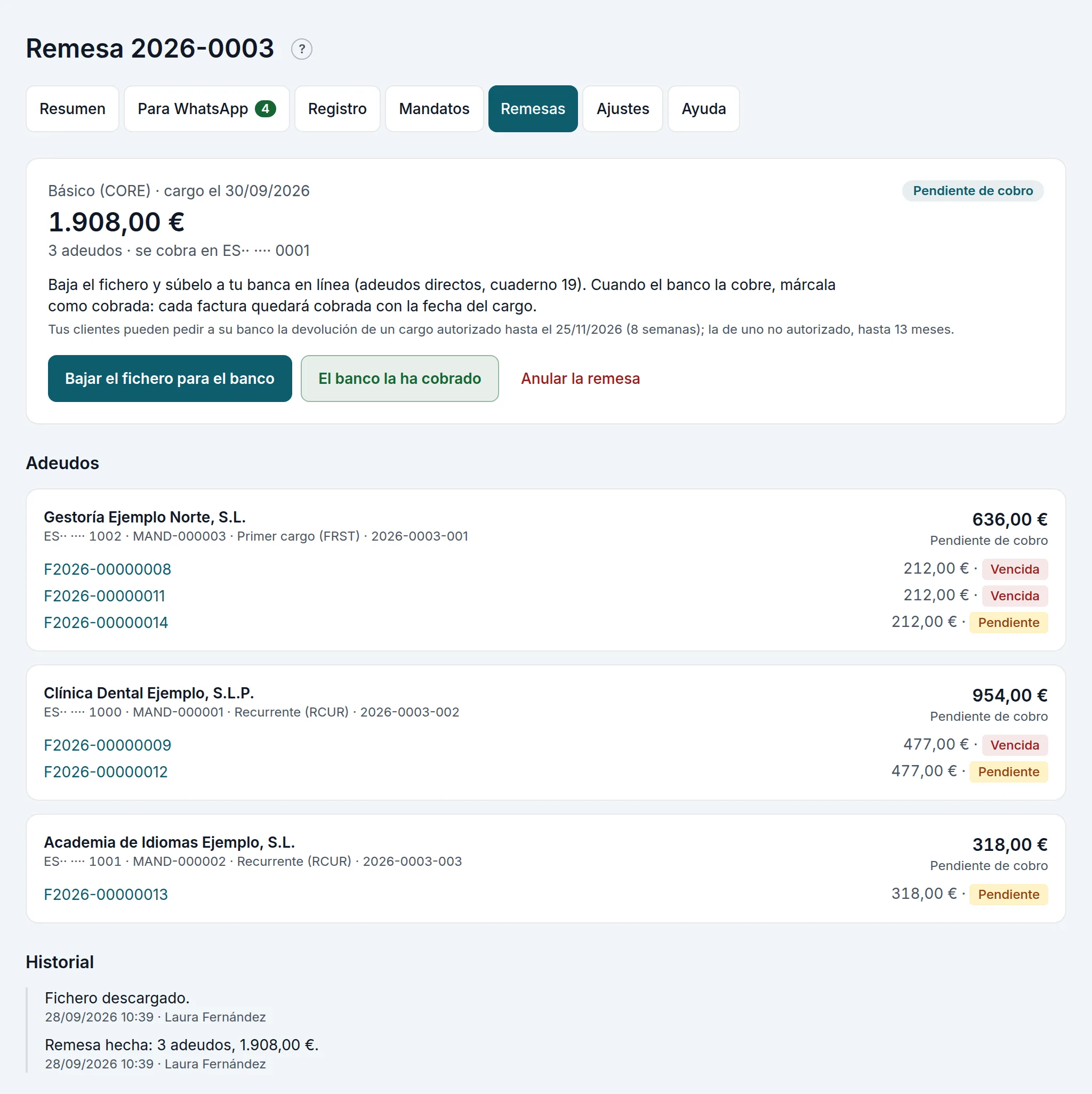Click the bold 318,00 € debit total
The image size is (1092, 1094).
tap(1010, 844)
